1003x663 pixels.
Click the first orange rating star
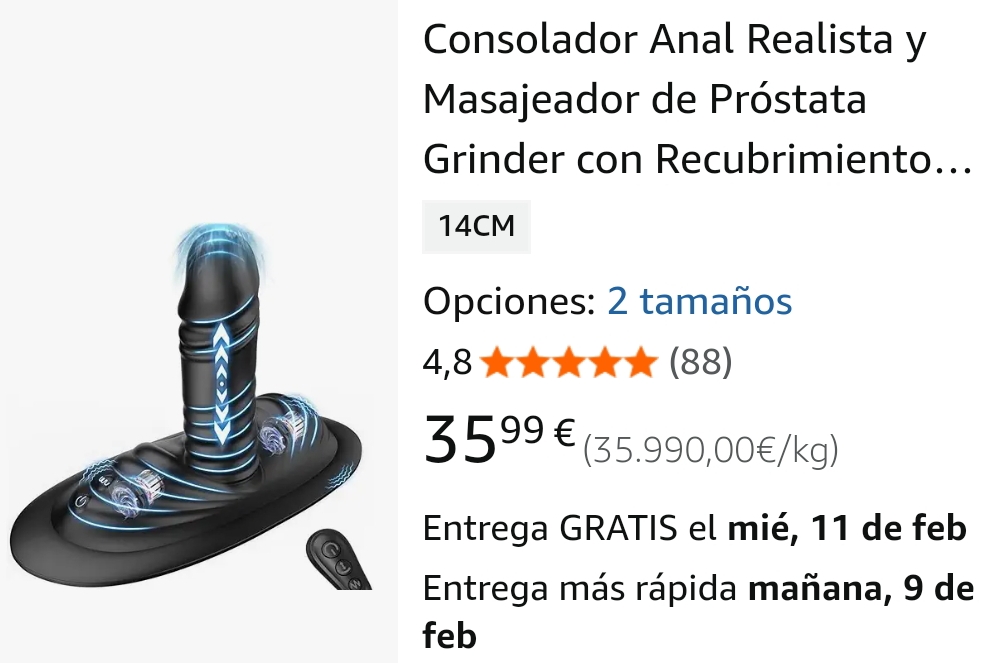point(497,362)
